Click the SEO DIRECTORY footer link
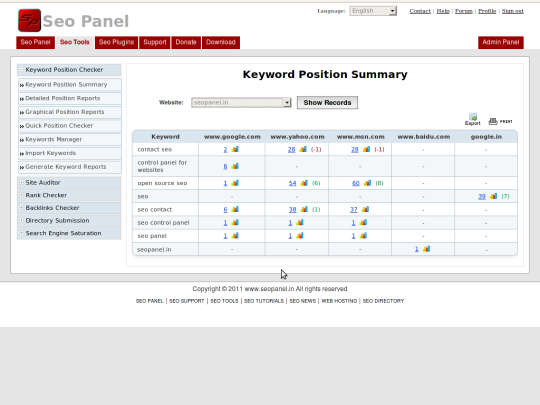 [x=383, y=301]
